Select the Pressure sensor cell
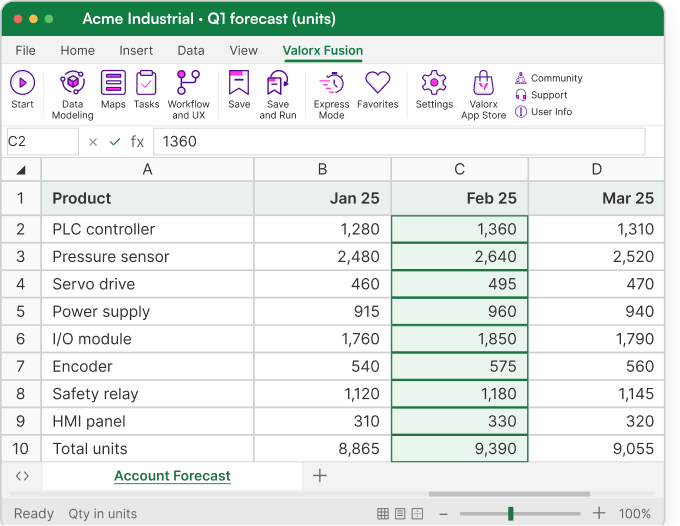This screenshot has width=680, height=526. coord(147,257)
